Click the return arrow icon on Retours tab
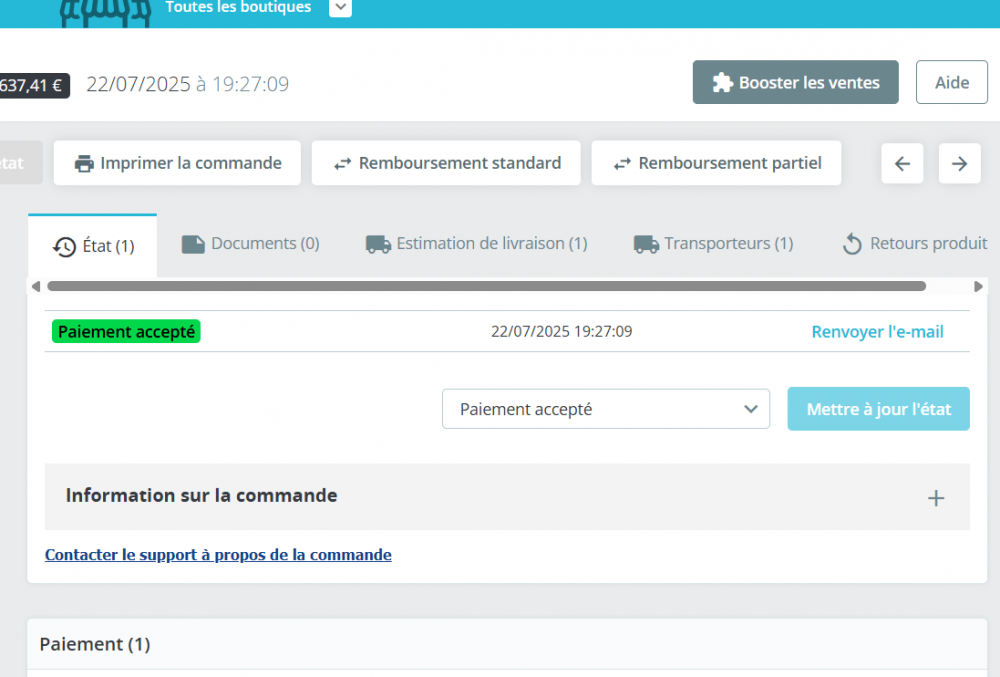 tap(852, 244)
